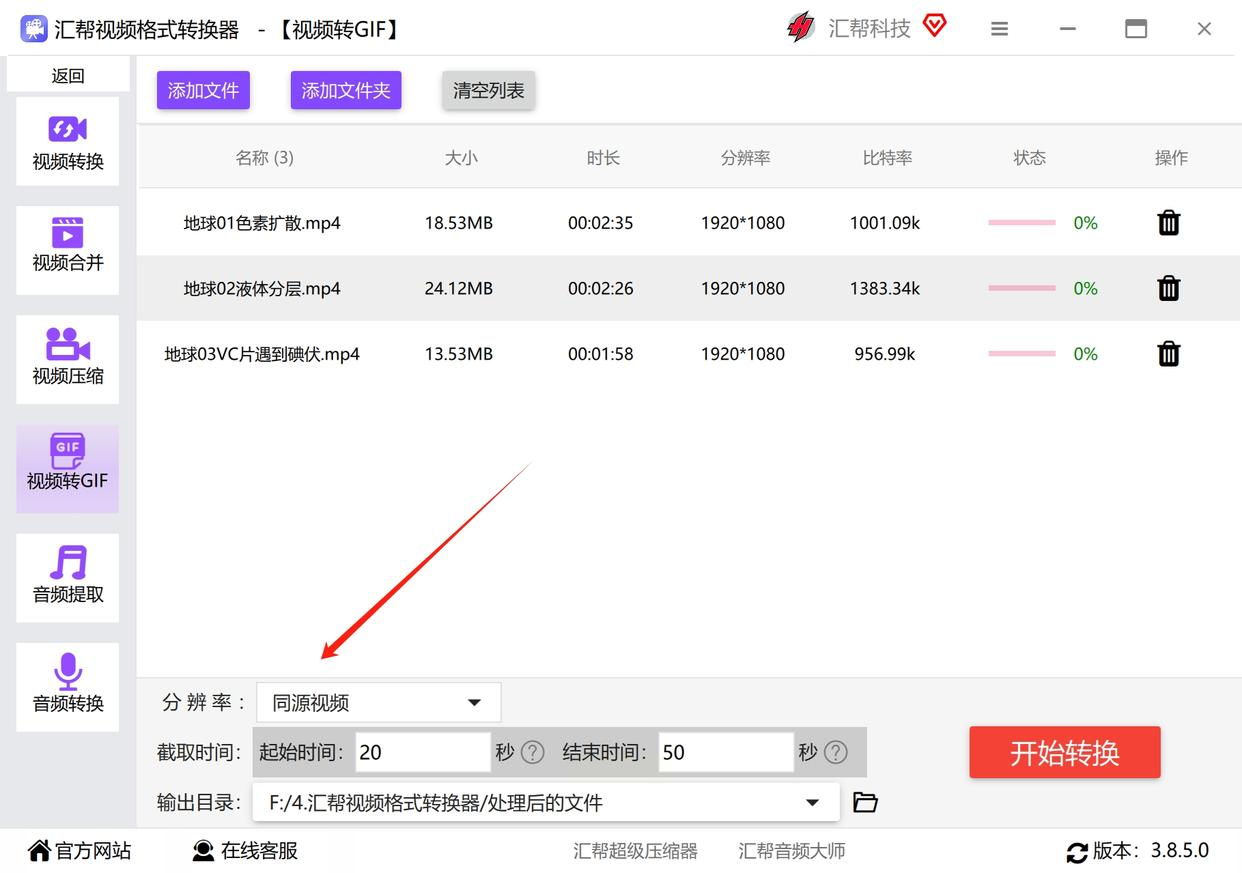1242x873 pixels.
Task: Open hamburger menu in title bar
Action: click(x=999, y=29)
